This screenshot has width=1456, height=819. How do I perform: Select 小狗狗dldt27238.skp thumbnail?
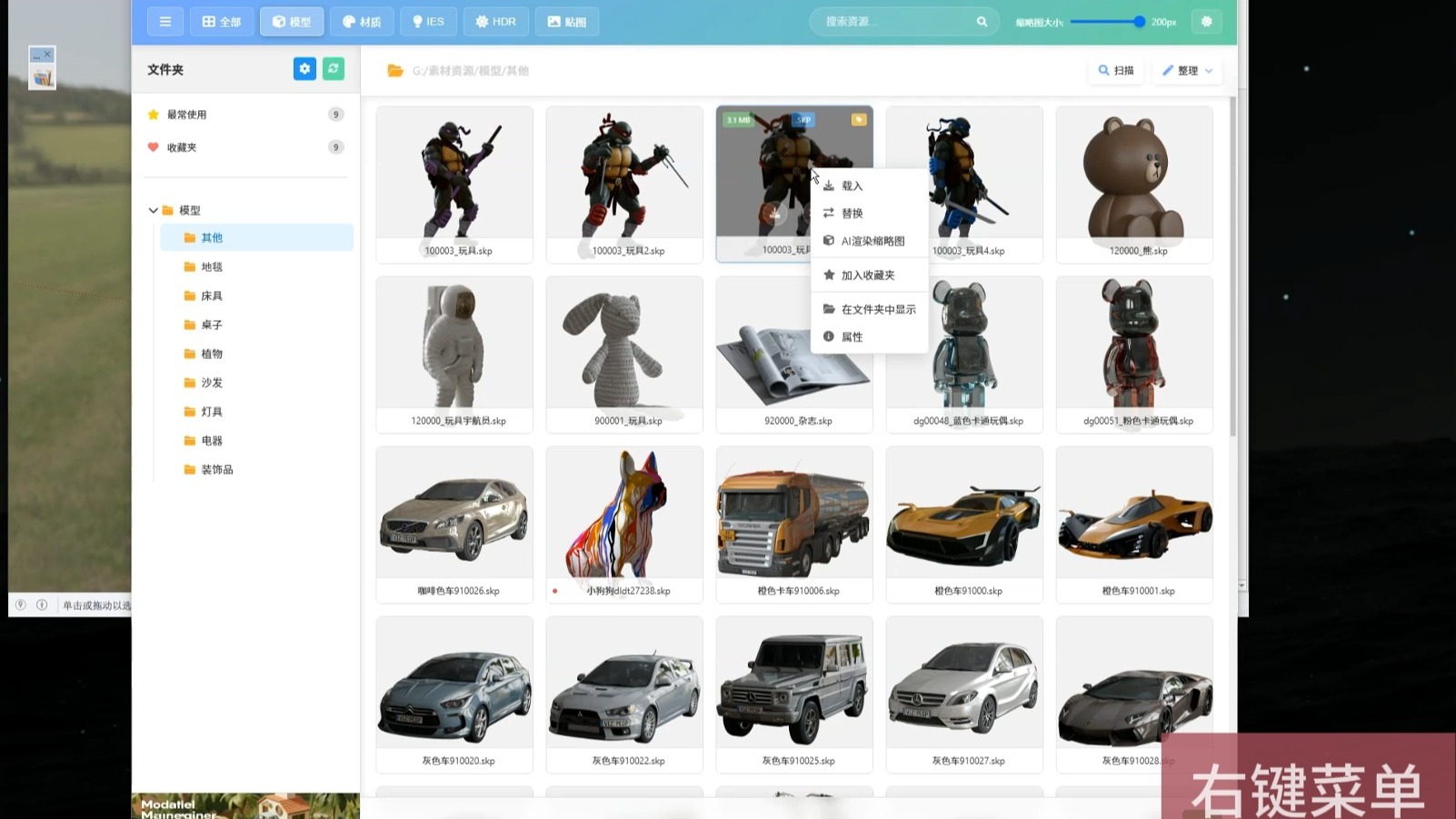pyautogui.click(x=624, y=524)
